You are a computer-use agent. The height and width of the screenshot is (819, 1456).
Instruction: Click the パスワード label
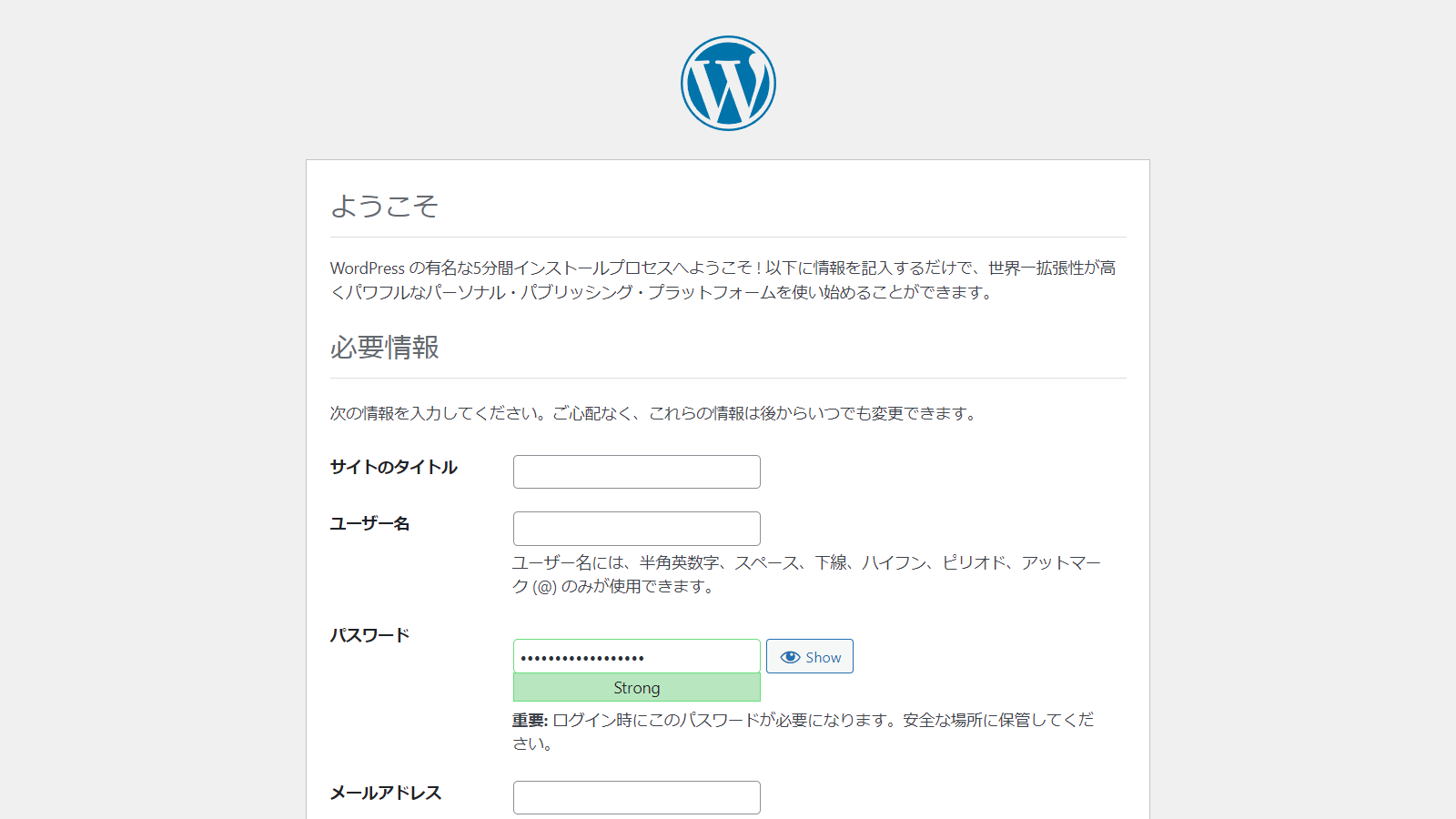[x=369, y=635]
